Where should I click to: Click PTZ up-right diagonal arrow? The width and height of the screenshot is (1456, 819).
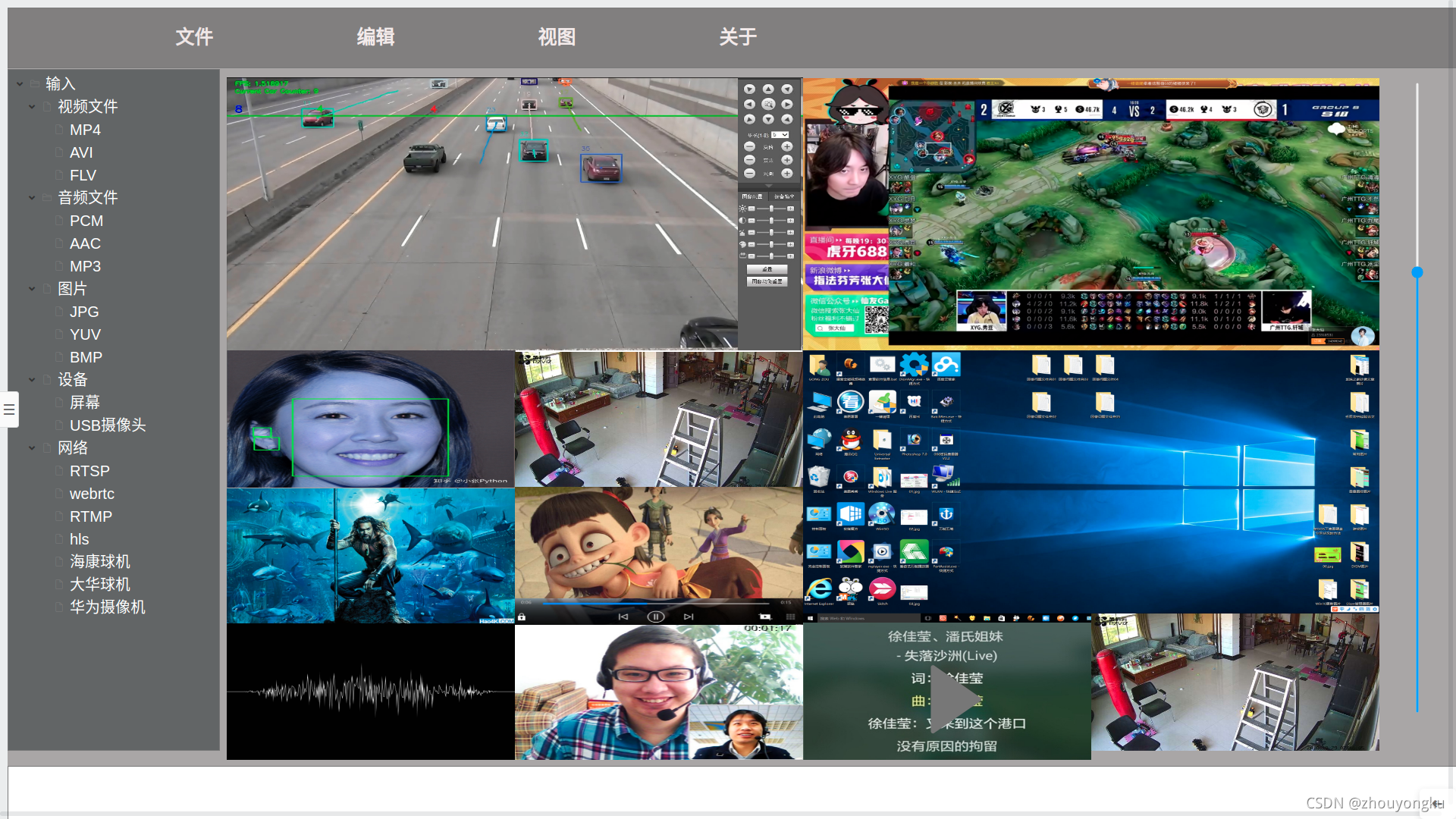(787, 89)
